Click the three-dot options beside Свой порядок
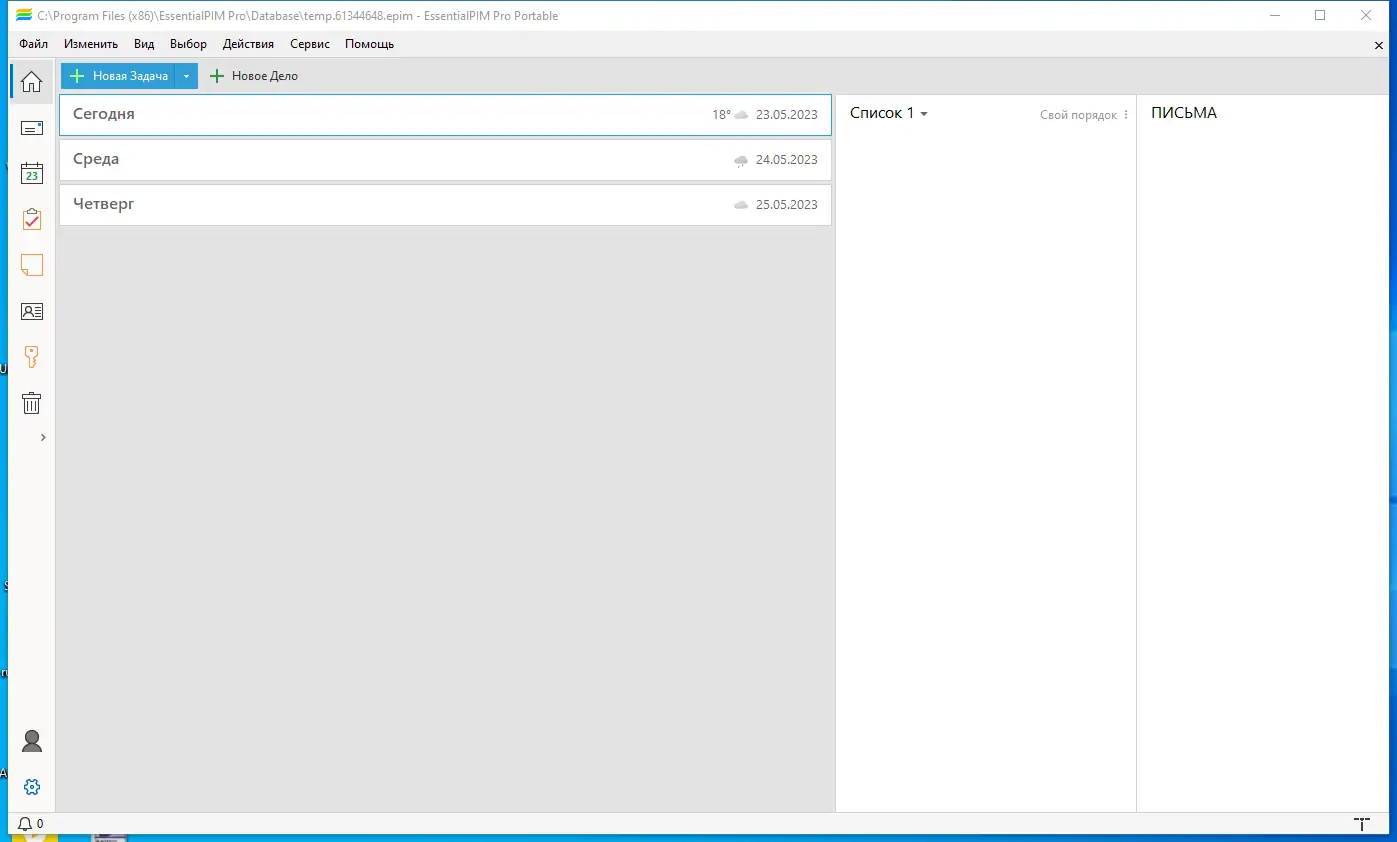 pos(1126,115)
